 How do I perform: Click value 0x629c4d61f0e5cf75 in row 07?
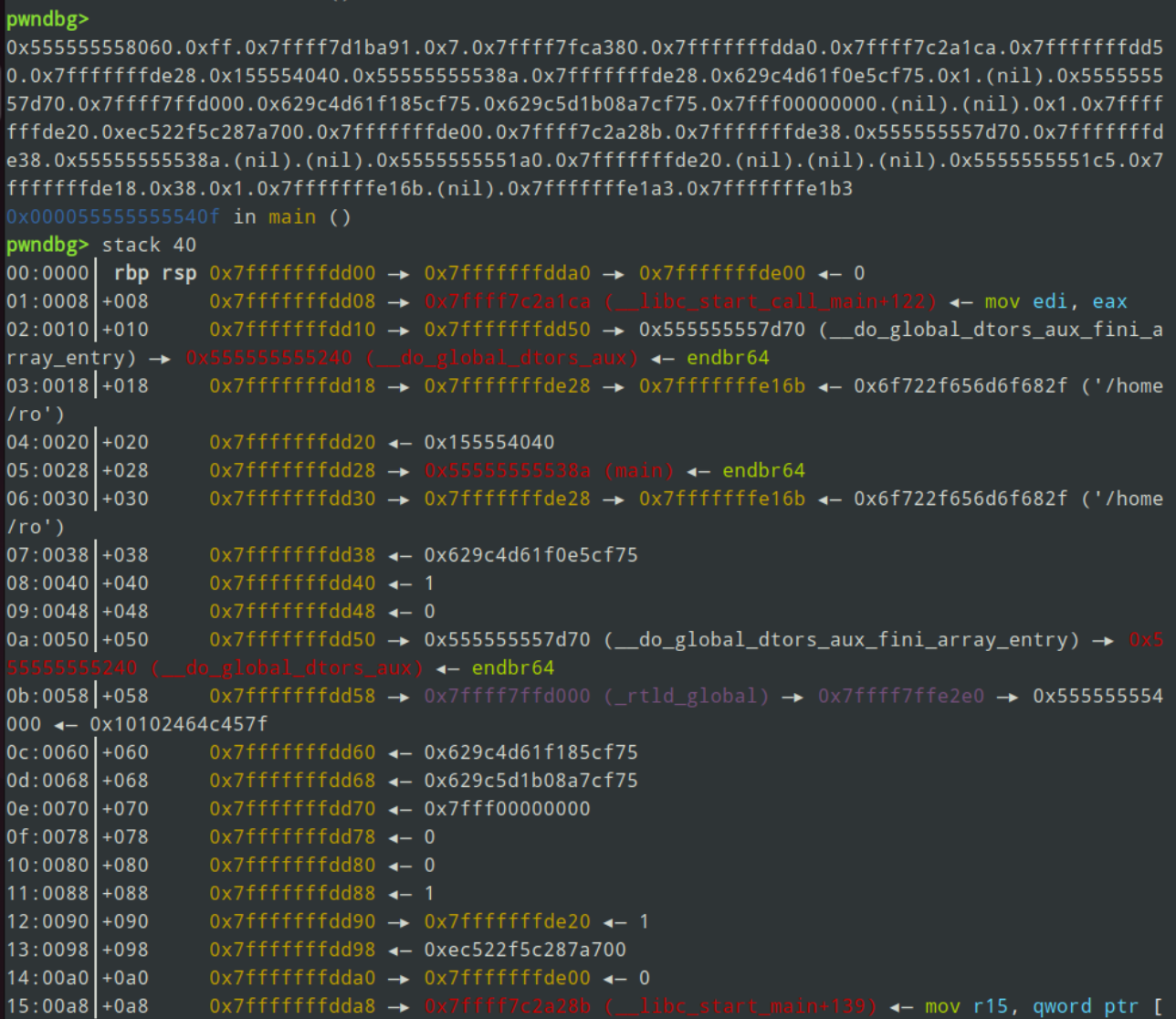(530, 555)
